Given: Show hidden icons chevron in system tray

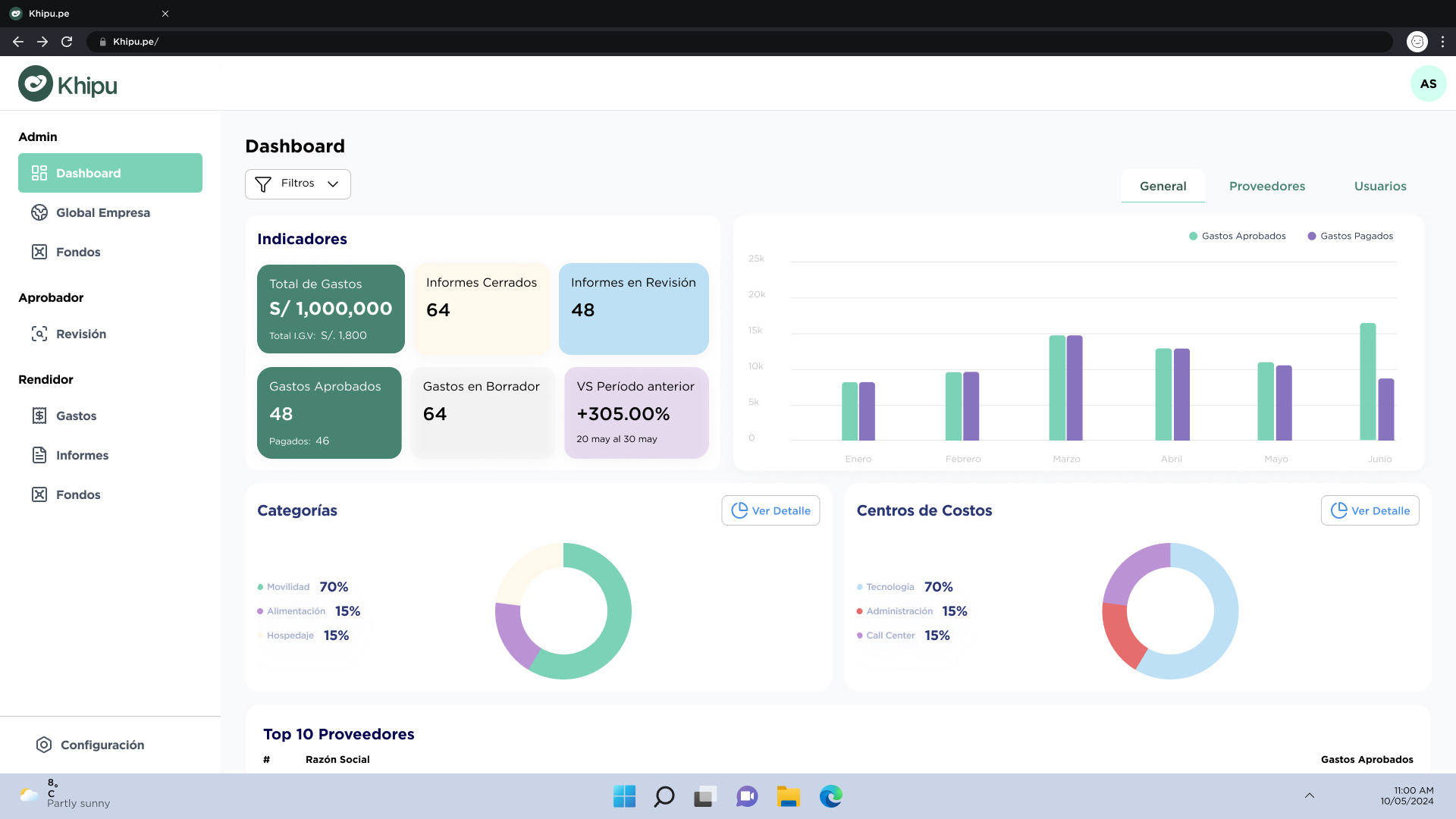Looking at the screenshot, I should (x=1310, y=795).
